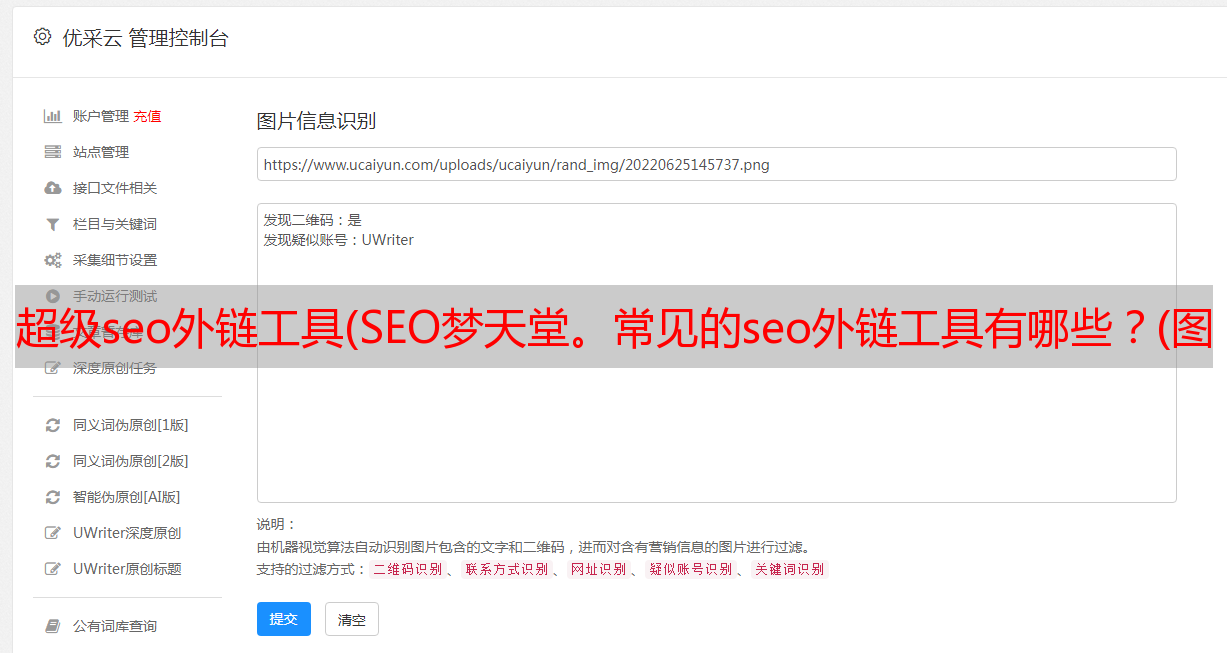Image resolution: width=1227 pixels, height=653 pixels.
Task: Open 深度原创任务
Action: click(115, 368)
